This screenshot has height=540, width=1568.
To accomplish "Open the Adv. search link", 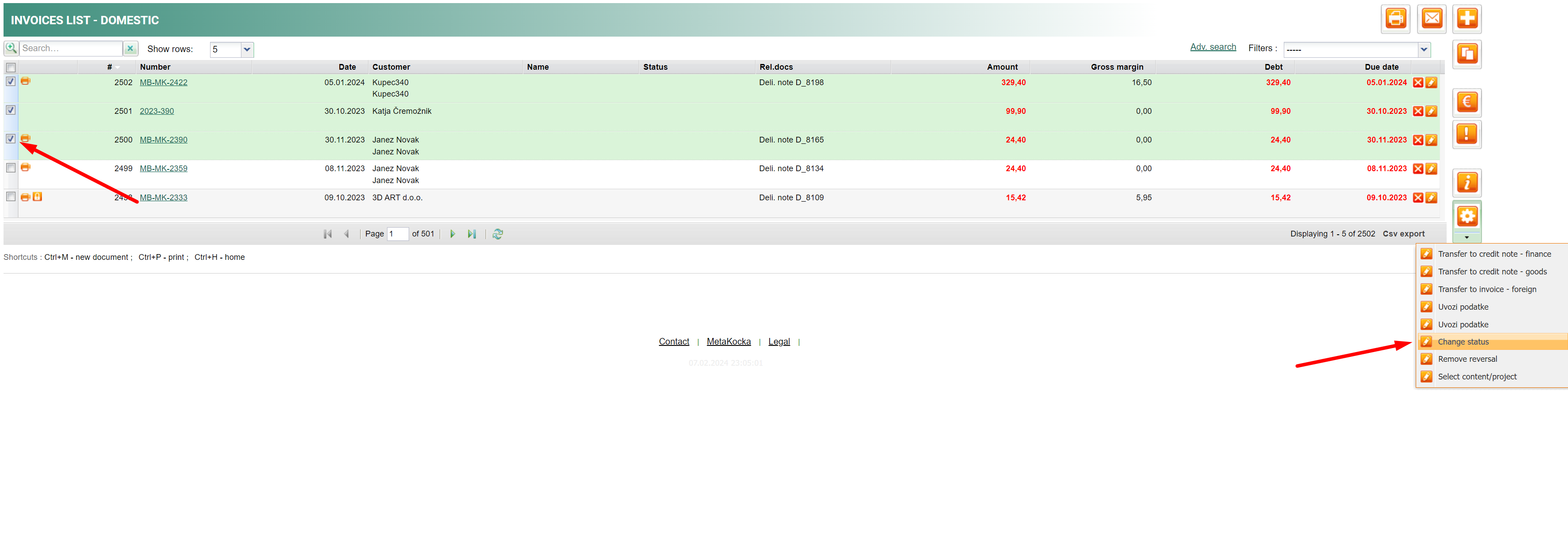I will [x=1213, y=47].
